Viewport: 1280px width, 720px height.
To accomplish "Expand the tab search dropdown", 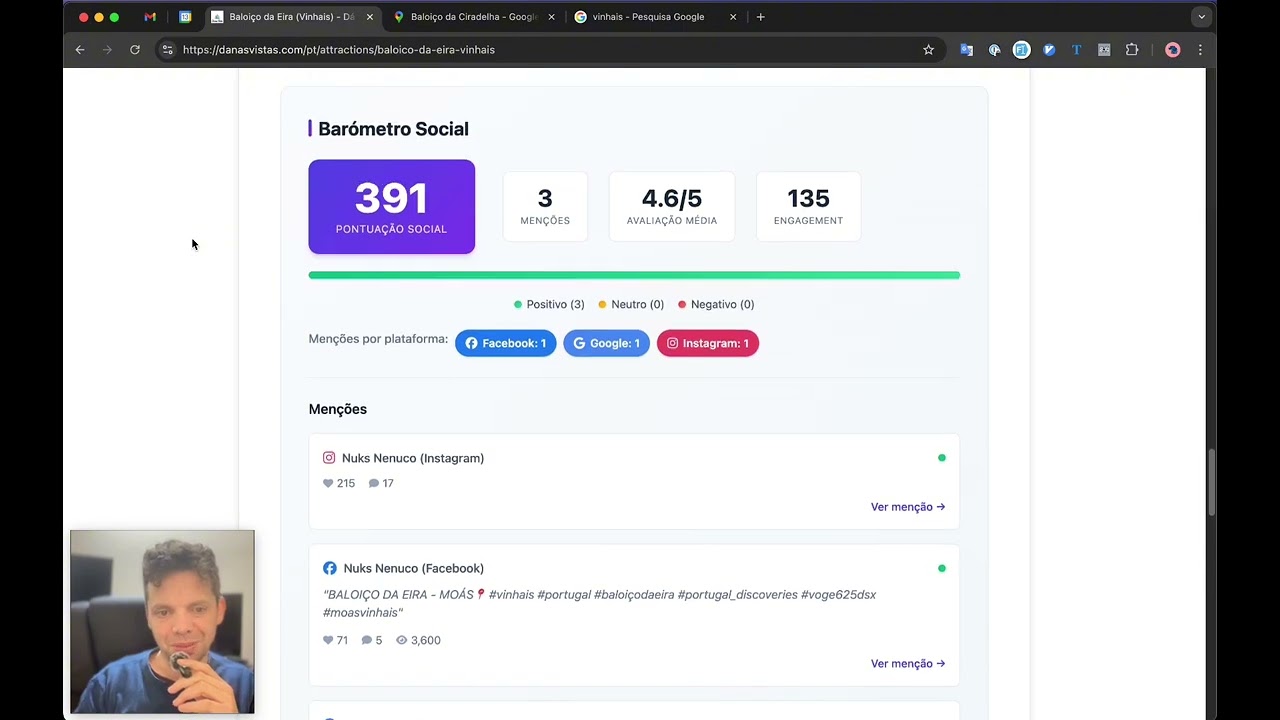I will click(x=1201, y=17).
